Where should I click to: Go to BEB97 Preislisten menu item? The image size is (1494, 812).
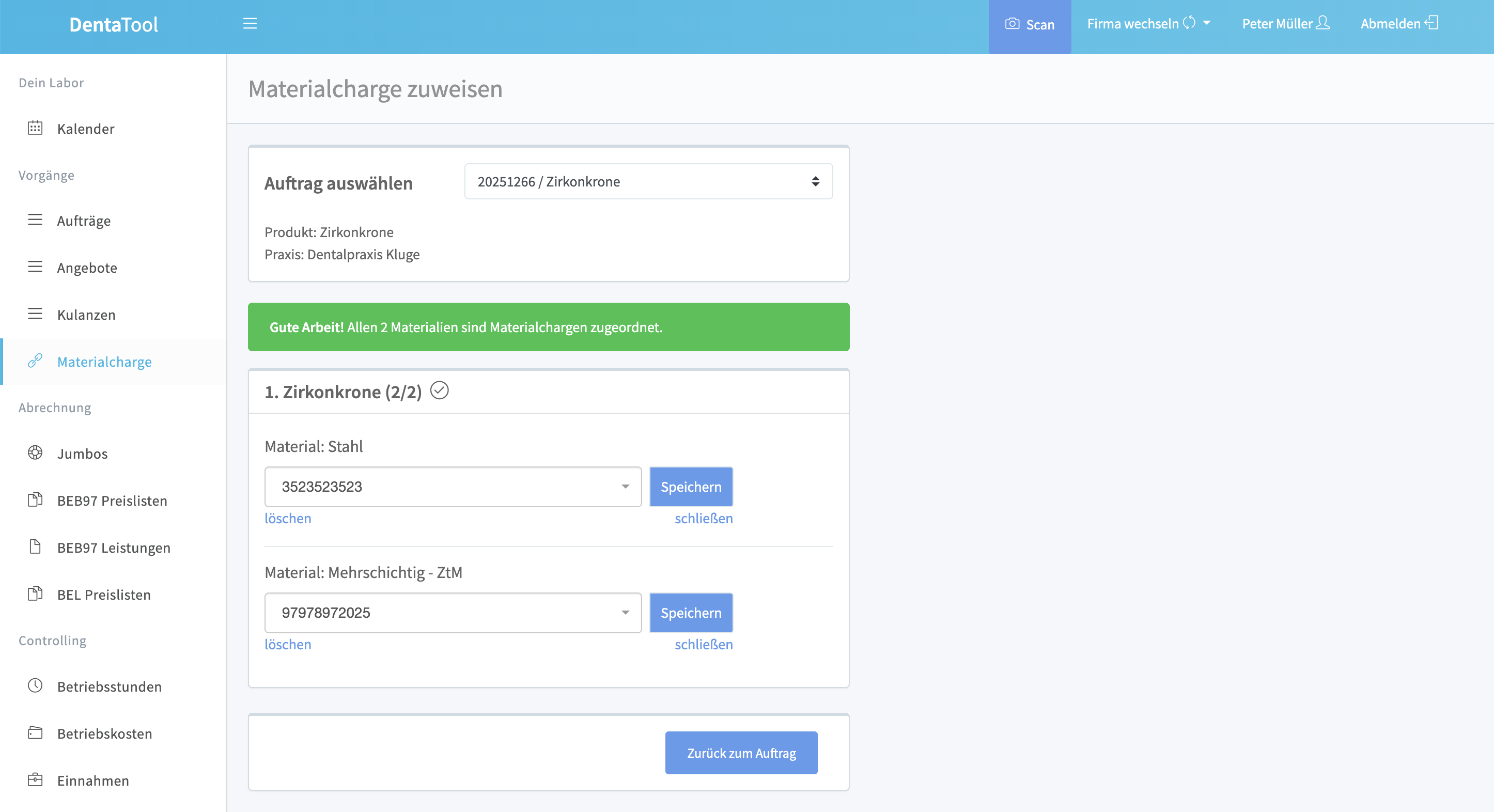112,501
